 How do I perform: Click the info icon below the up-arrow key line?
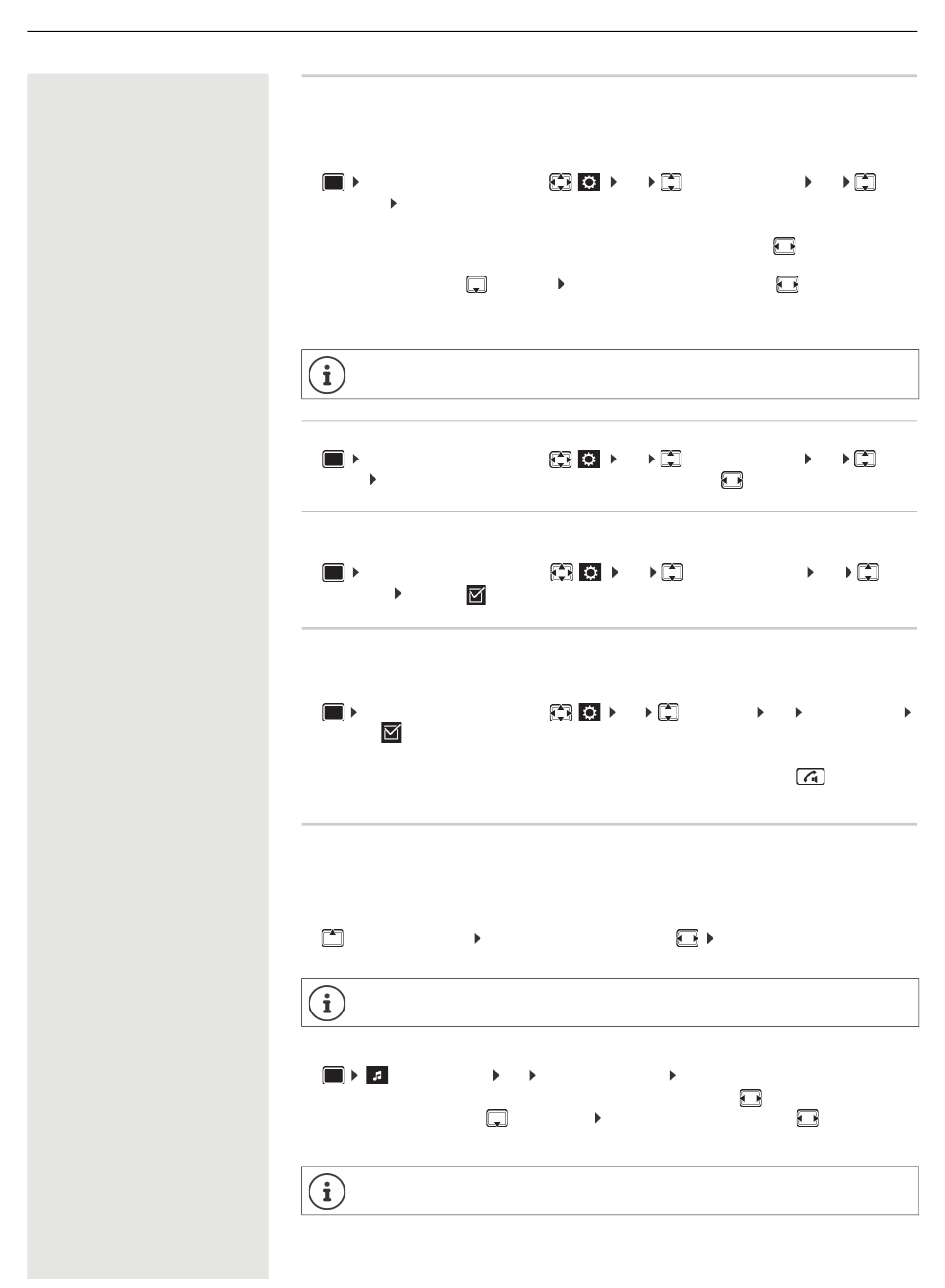(326, 1004)
